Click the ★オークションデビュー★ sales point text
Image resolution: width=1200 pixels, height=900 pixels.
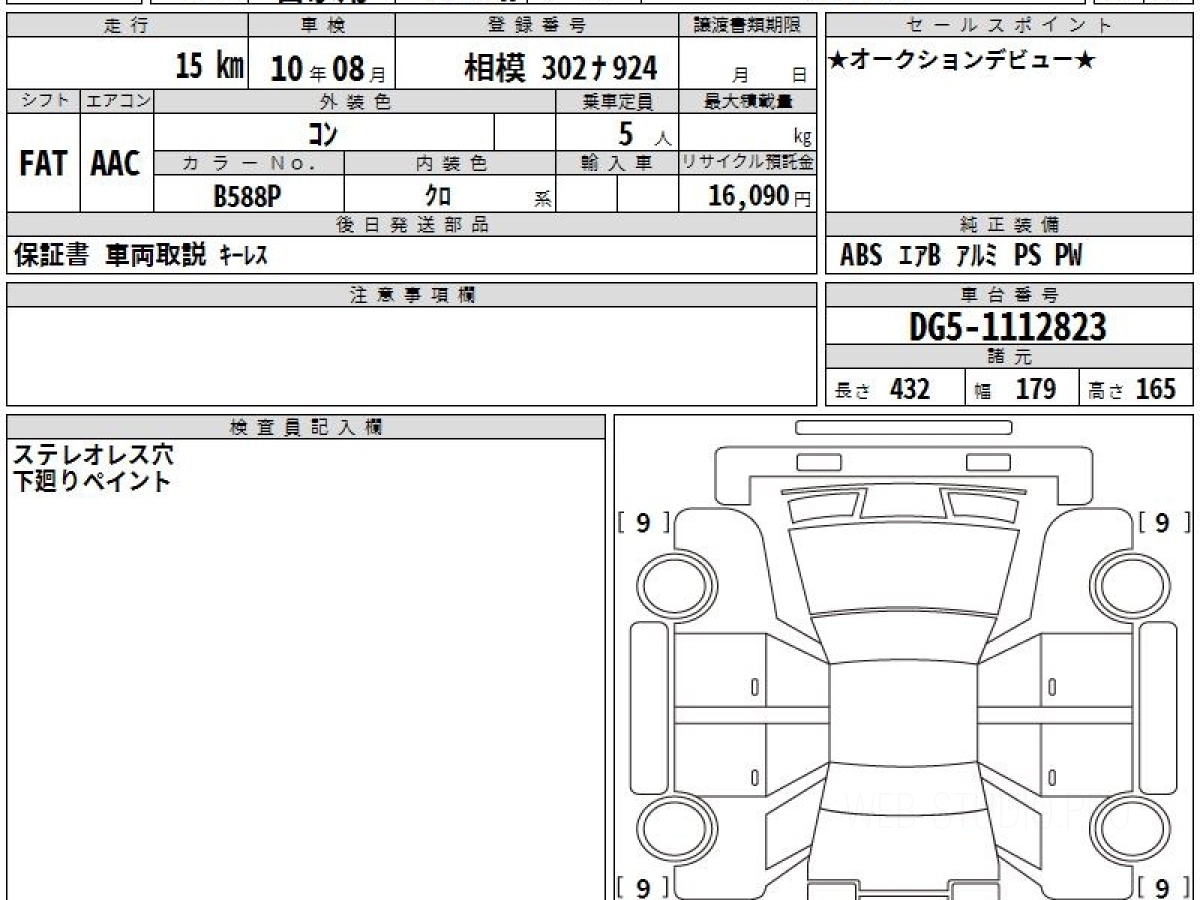(x=962, y=62)
